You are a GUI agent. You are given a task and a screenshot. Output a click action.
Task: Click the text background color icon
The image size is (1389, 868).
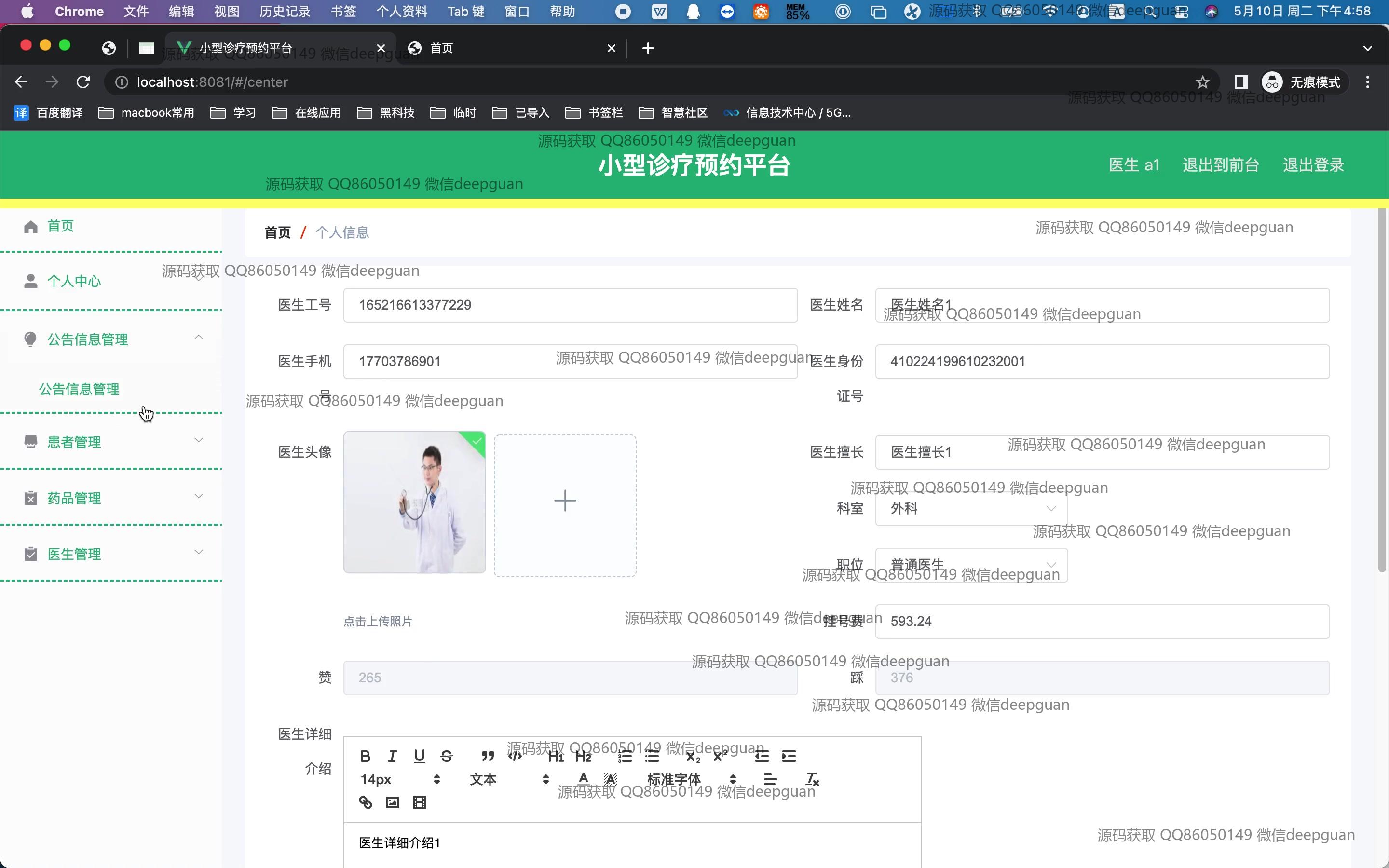point(610,779)
